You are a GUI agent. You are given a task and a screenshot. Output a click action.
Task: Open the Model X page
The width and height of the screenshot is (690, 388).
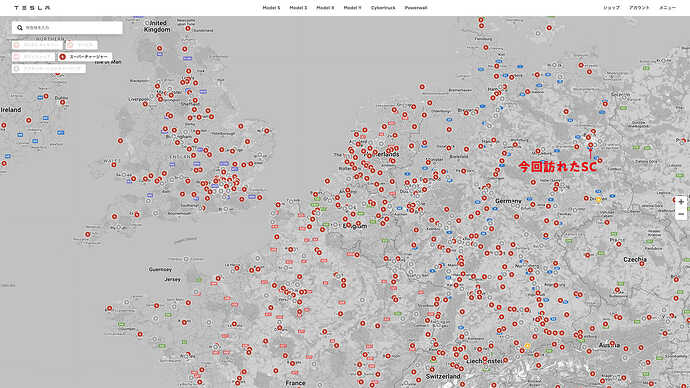pos(325,8)
